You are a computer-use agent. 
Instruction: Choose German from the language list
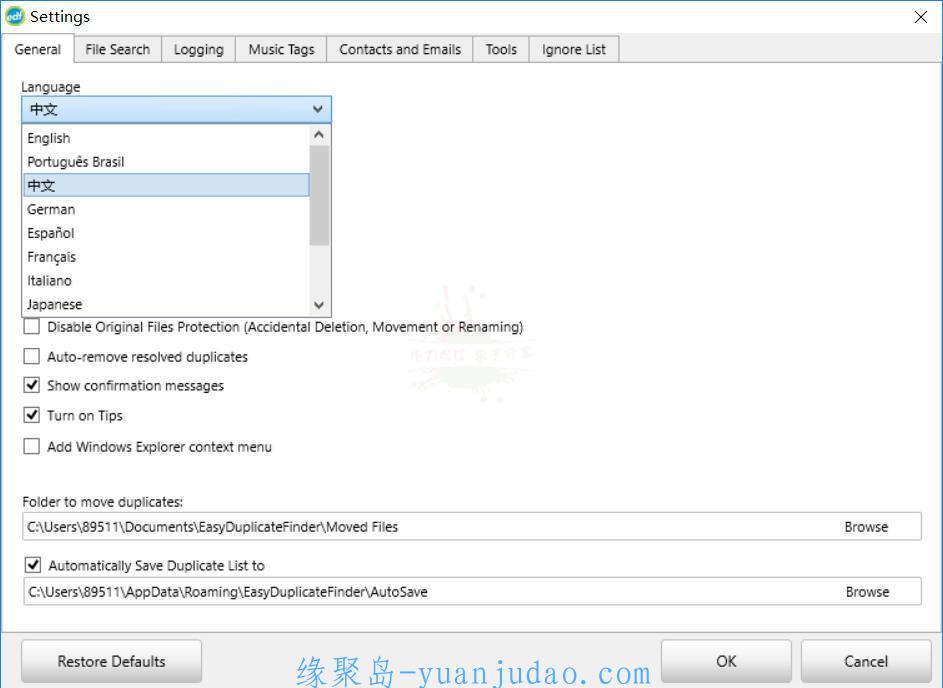167,209
